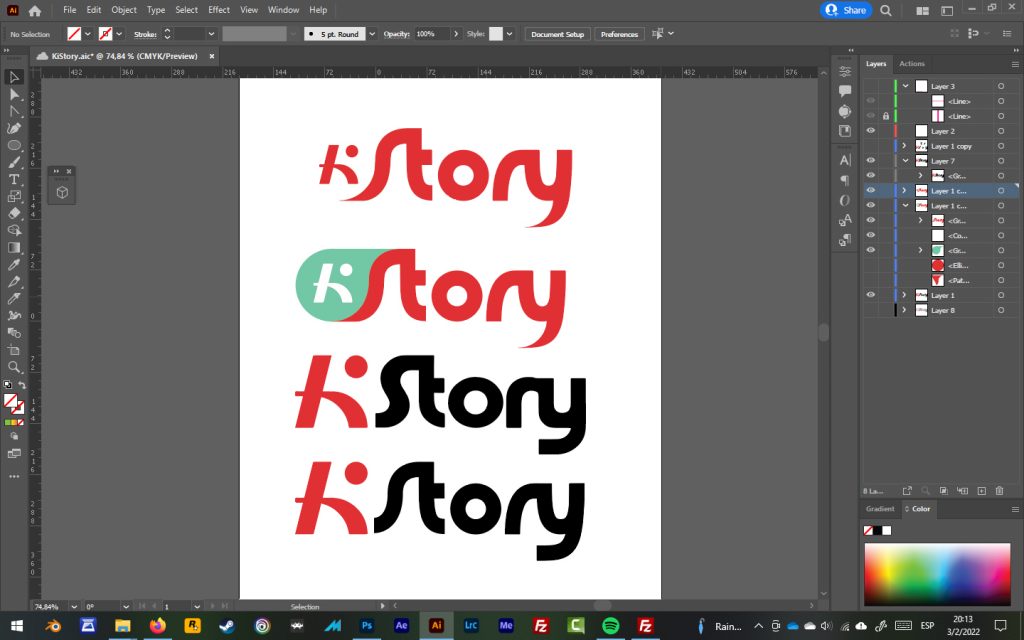Click the Document Setup button

557,34
